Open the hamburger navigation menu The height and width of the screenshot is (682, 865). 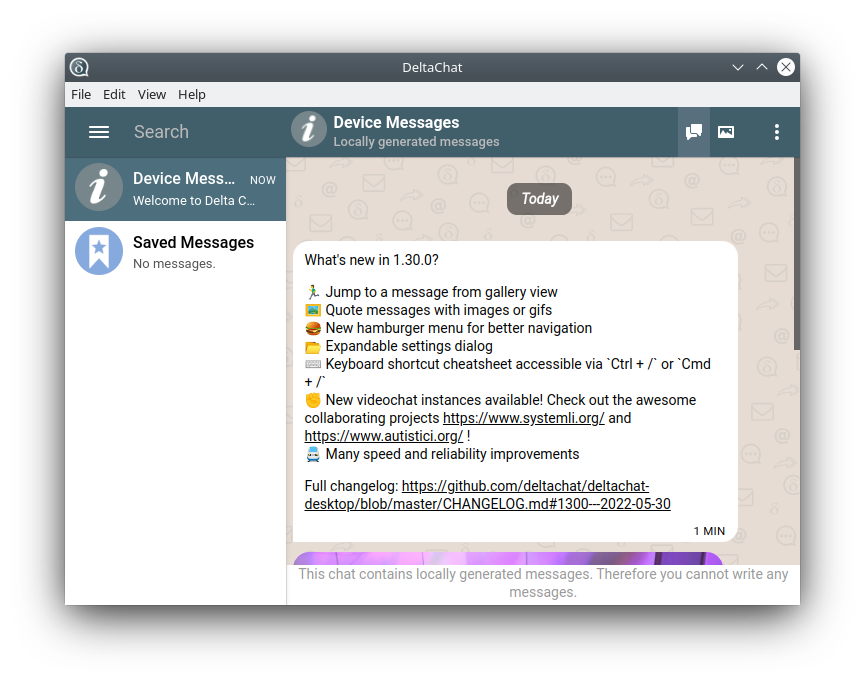[x=98, y=132]
